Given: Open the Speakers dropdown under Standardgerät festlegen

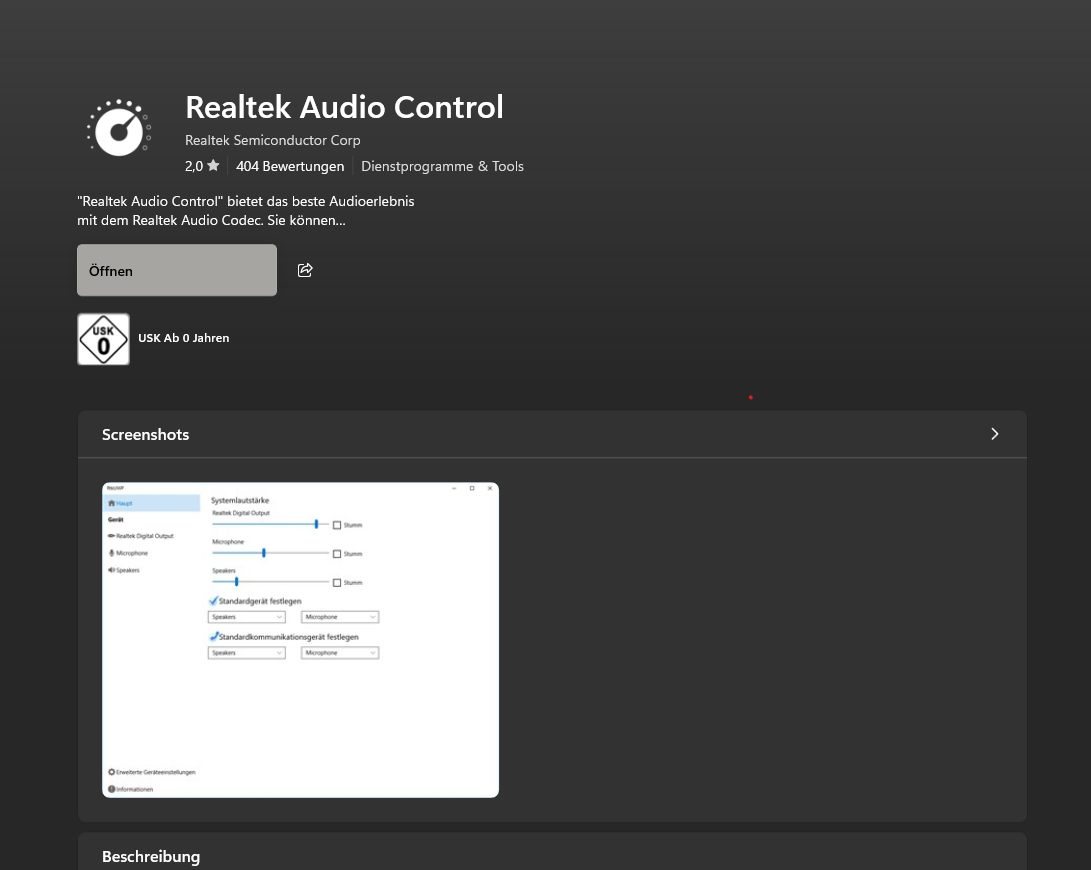Looking at the screenshot, I should 246,617.
